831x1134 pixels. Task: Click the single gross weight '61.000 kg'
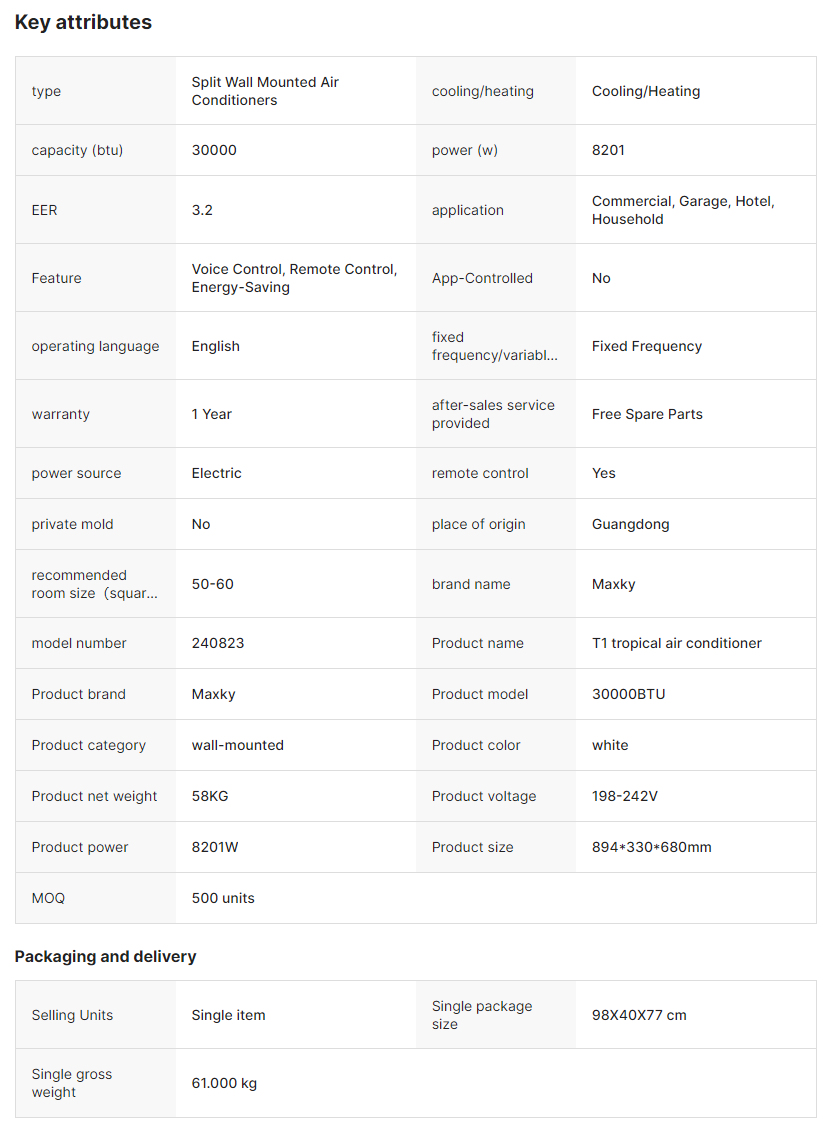coord(224,1083)
